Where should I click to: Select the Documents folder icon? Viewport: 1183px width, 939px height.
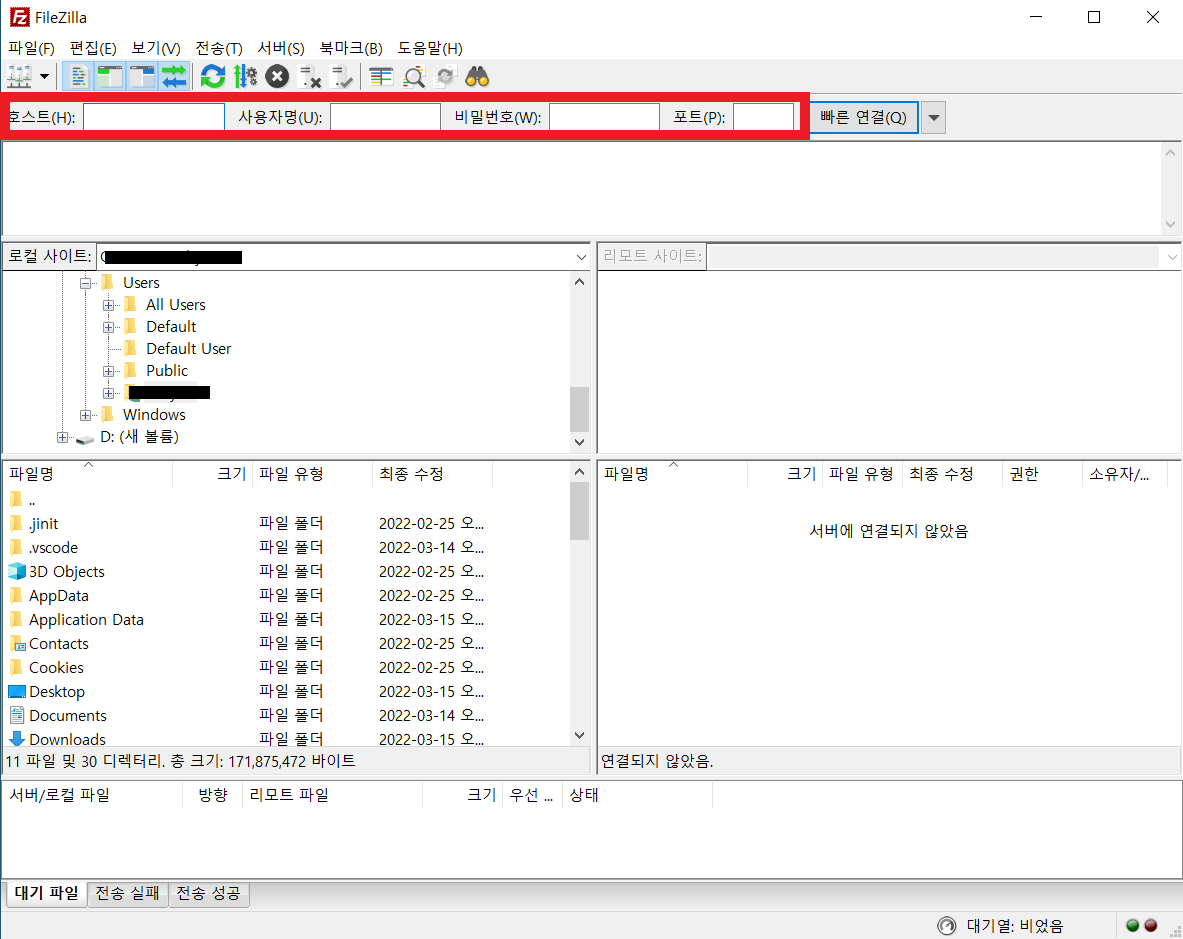pos(17,716)
